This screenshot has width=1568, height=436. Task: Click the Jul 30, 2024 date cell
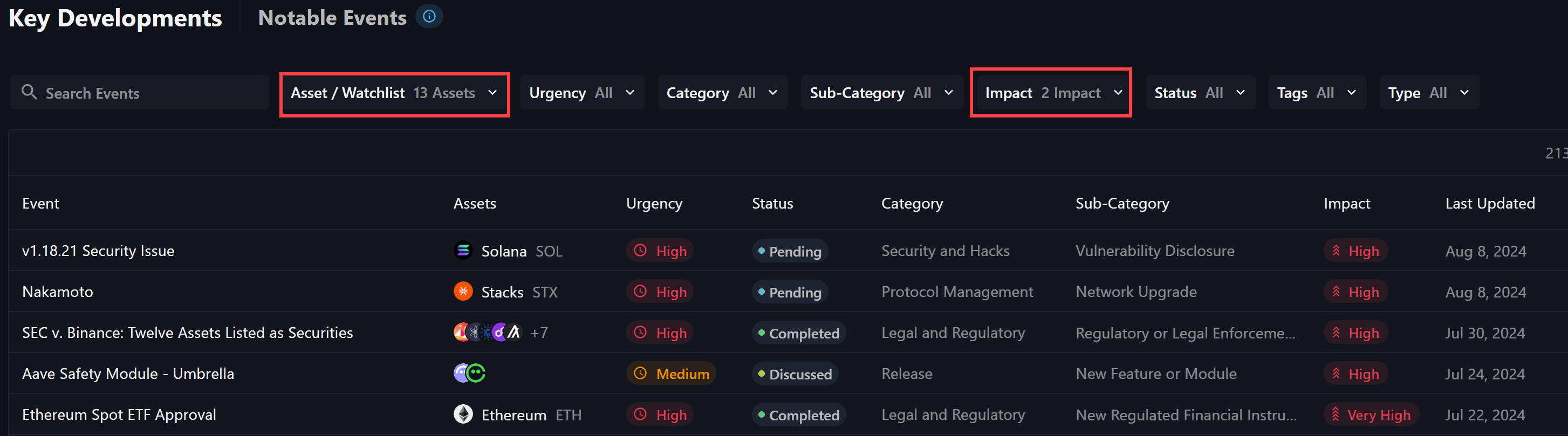coord(1484,333)
